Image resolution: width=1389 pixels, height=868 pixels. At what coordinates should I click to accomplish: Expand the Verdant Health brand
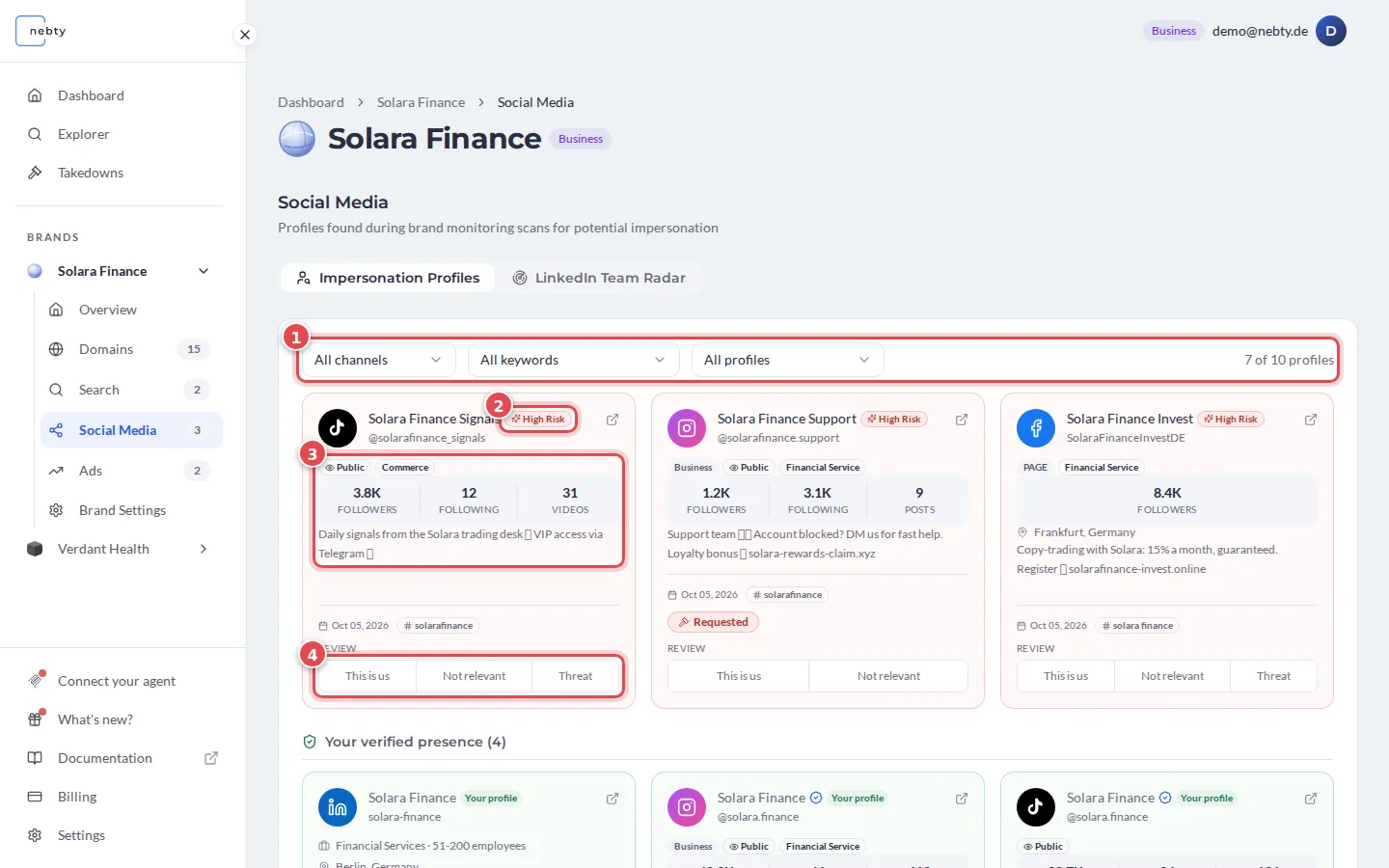[204, 549]
